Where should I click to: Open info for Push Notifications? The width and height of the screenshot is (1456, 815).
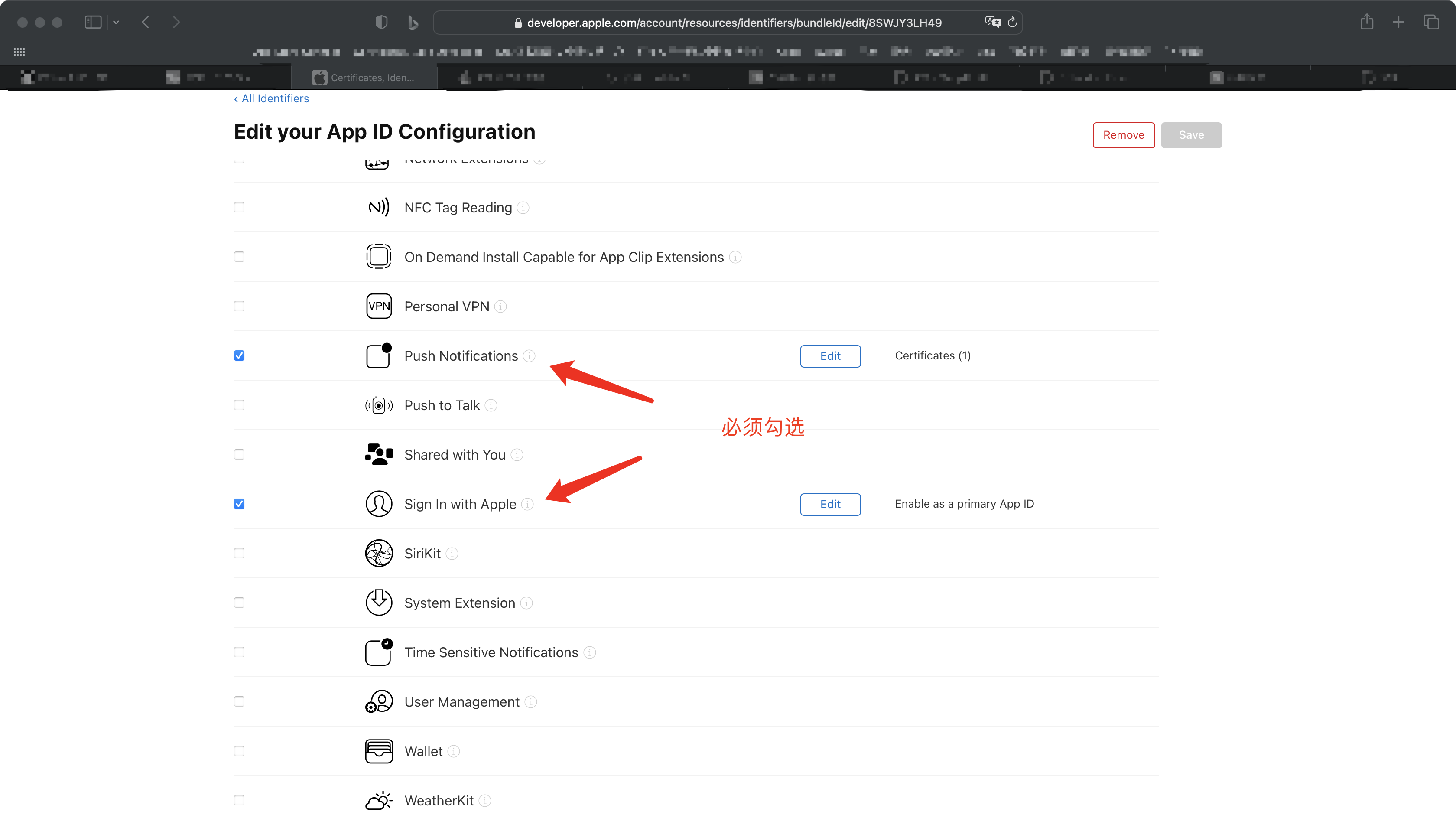(529, 356)
